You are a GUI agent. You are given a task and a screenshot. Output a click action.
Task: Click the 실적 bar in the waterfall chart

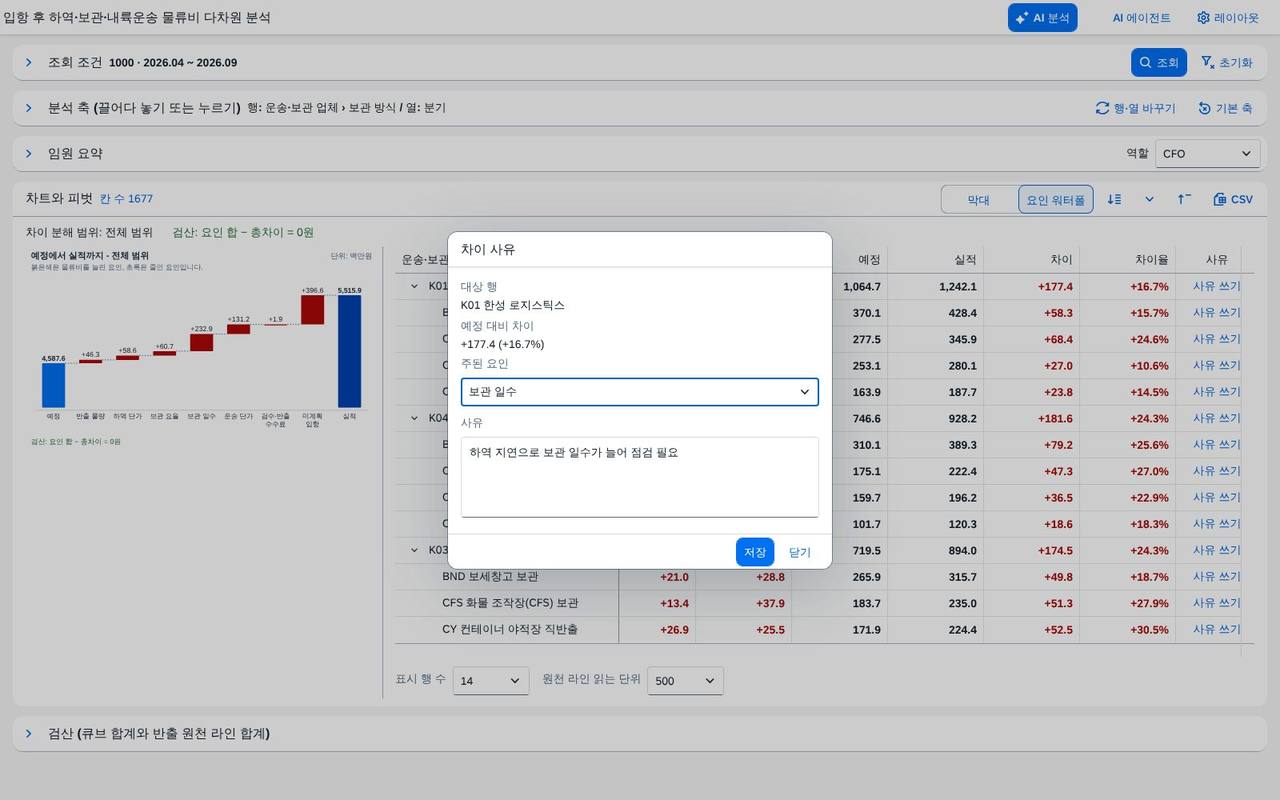click(x=349, y=351)
